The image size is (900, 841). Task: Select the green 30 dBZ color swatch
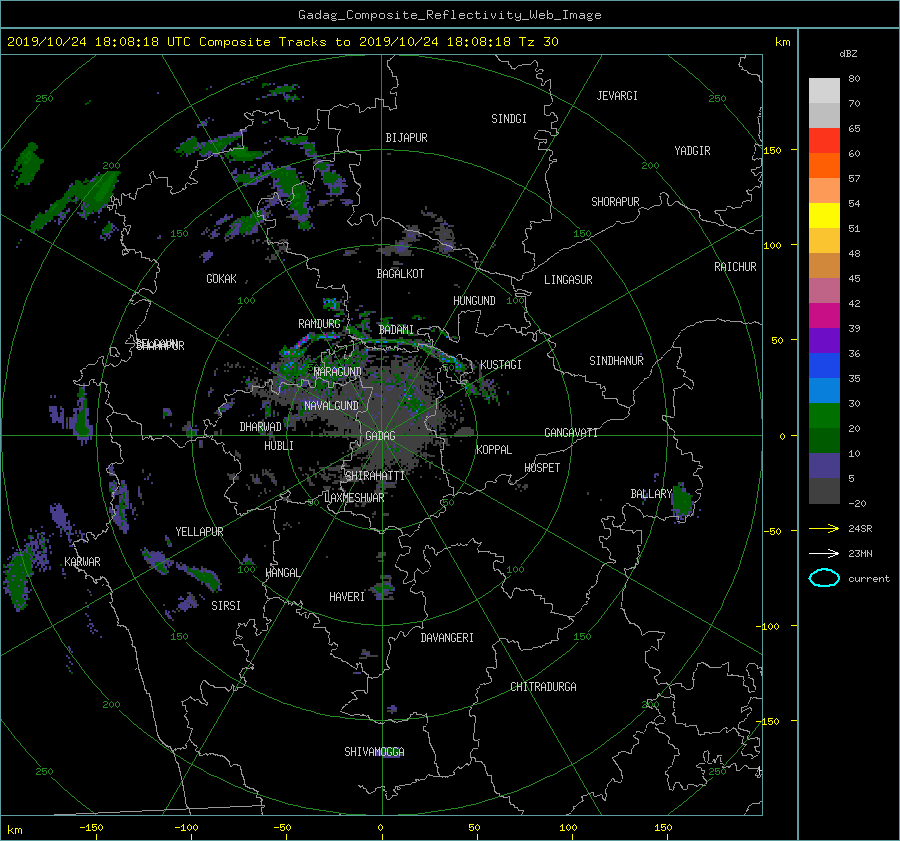click(x=824, y=415)
